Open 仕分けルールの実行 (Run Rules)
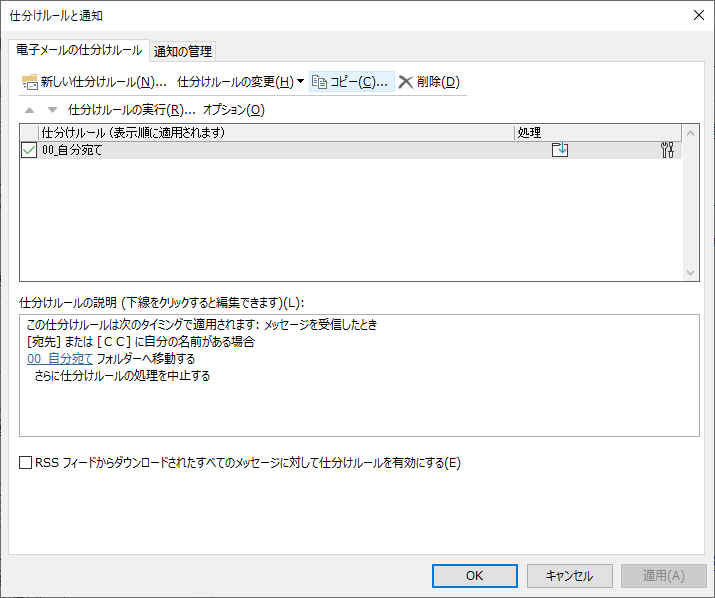The height and width of the screenshot is (598, 715). (x=130, y=110)
